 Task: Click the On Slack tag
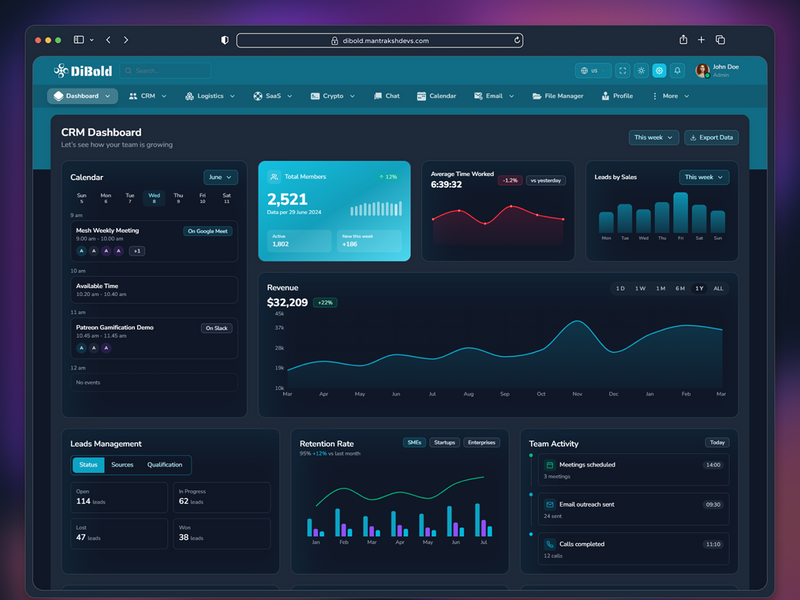216,328
